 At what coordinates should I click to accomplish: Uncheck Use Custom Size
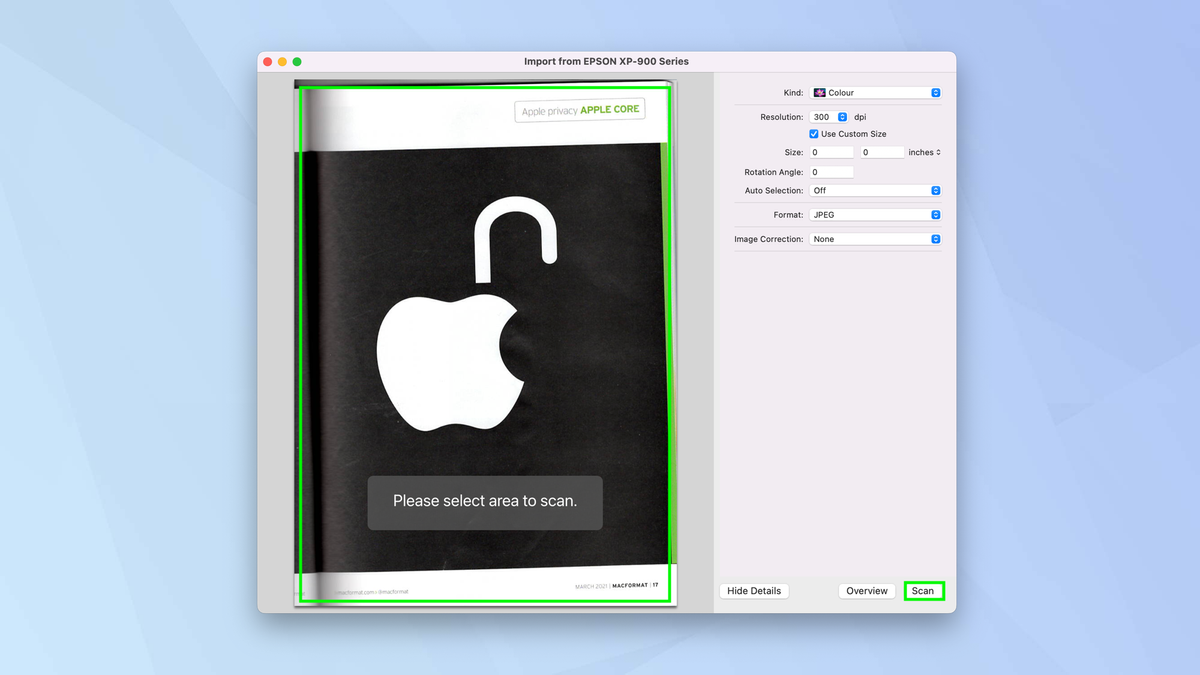pos(814,133)
